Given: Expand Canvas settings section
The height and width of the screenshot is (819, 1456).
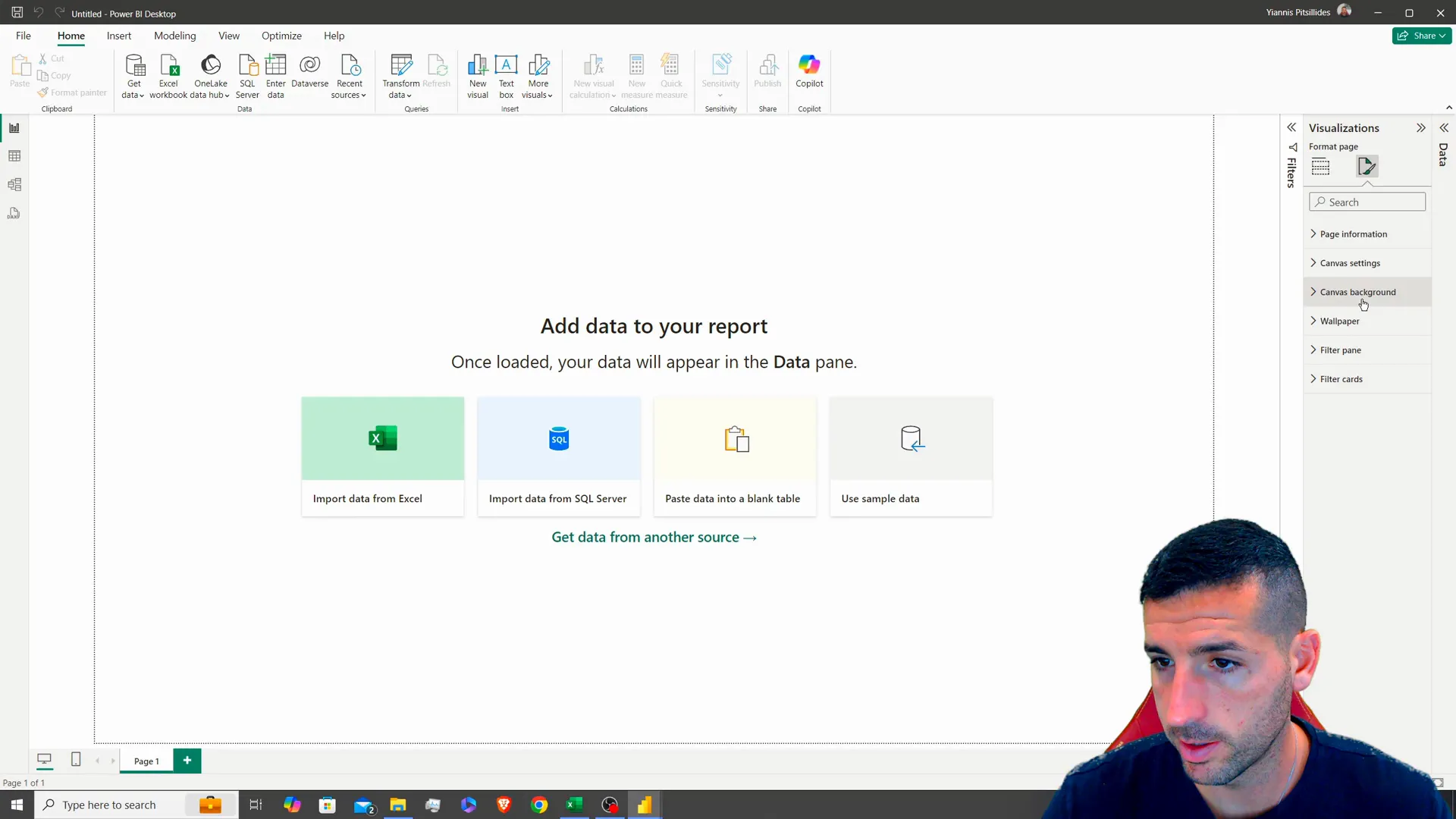Looking at the screenshot, I should [1367, 263].
